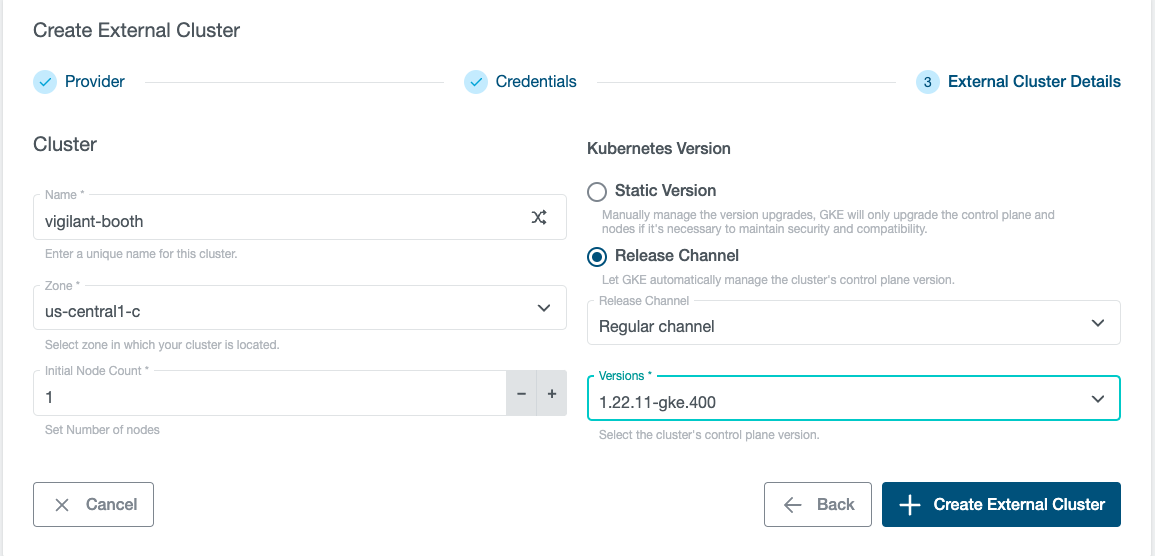Screen dimensions: 1155x556
Task: Open the Versions dropdown
Action: [x=853, y=399]
